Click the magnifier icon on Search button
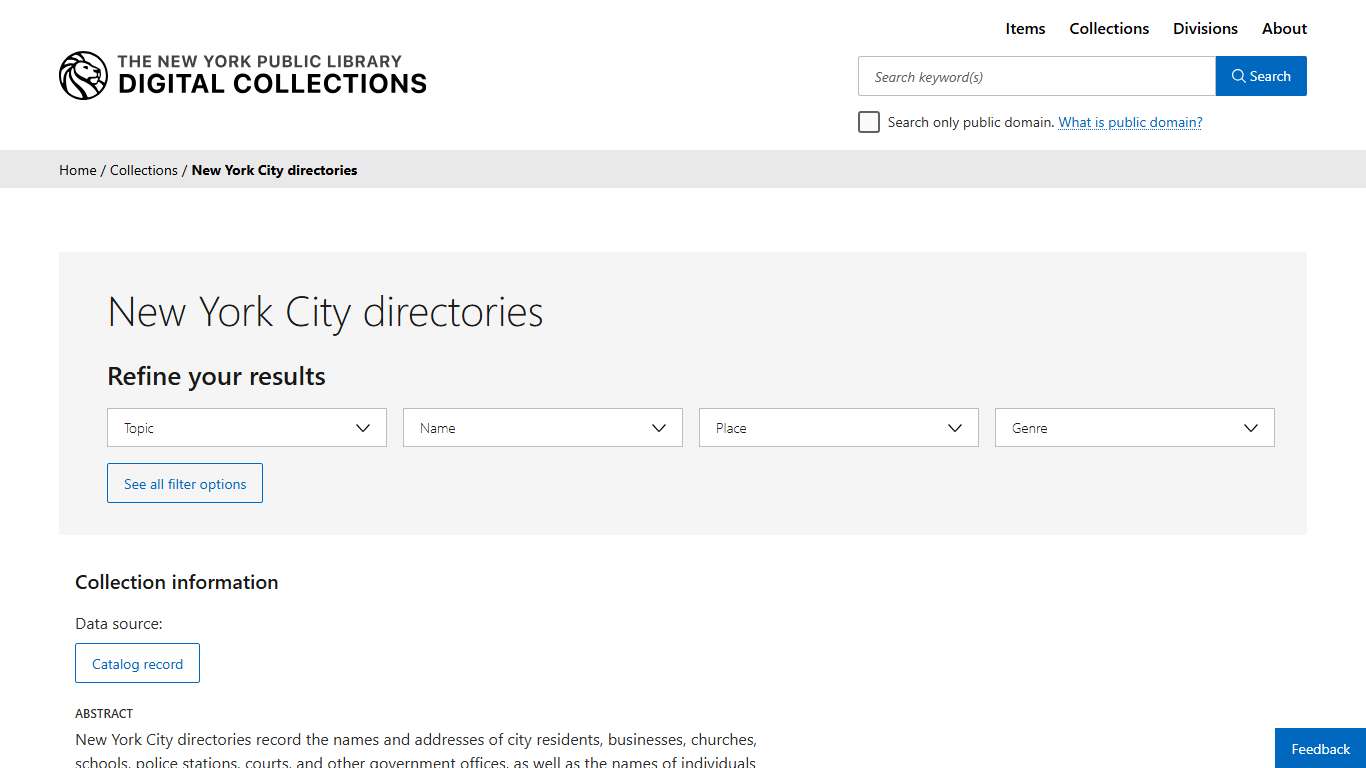This screenshot has width=1366, height=768. (x=1239, y=76)
